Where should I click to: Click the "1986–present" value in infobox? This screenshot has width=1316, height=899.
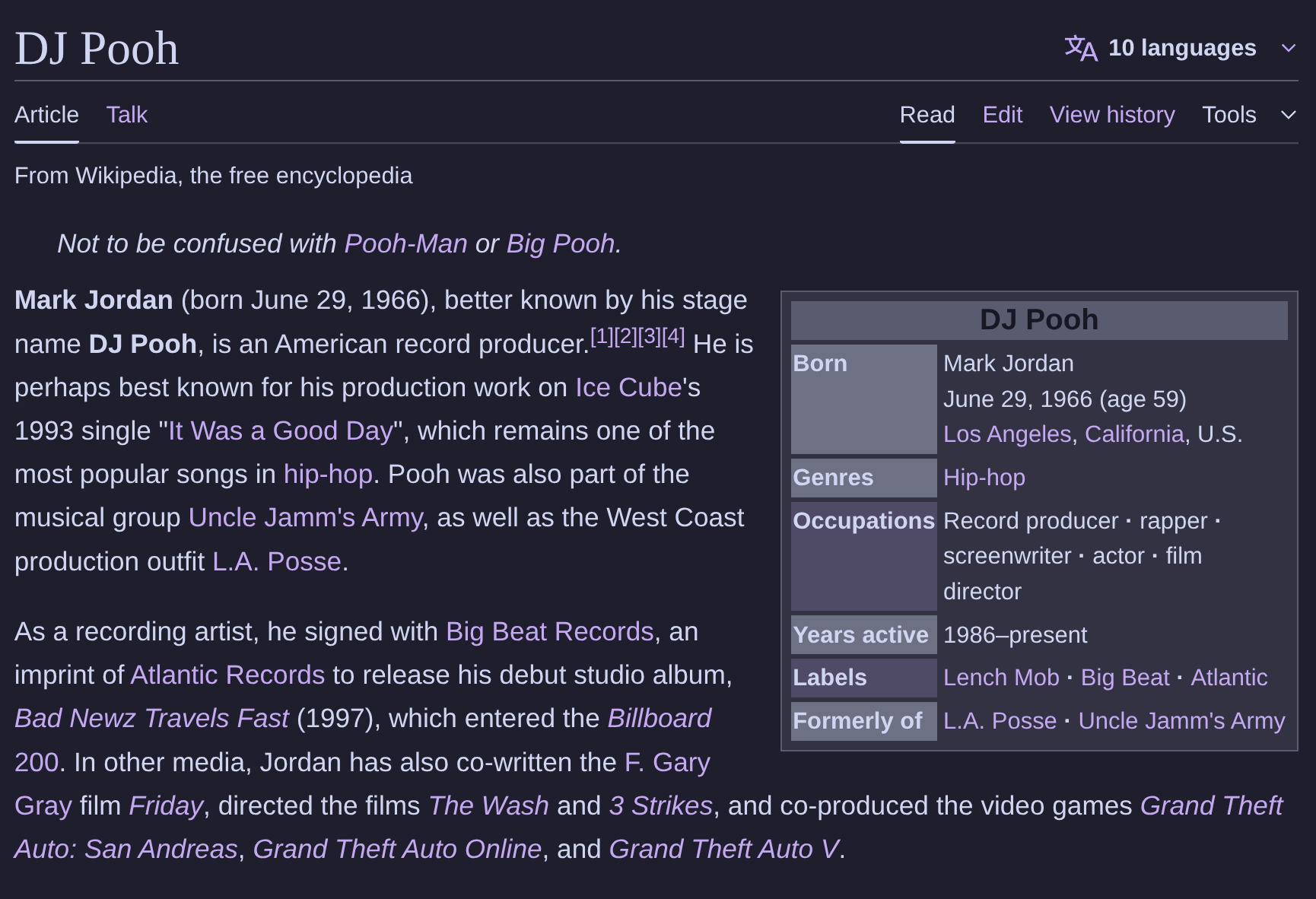coord(1016,635)
